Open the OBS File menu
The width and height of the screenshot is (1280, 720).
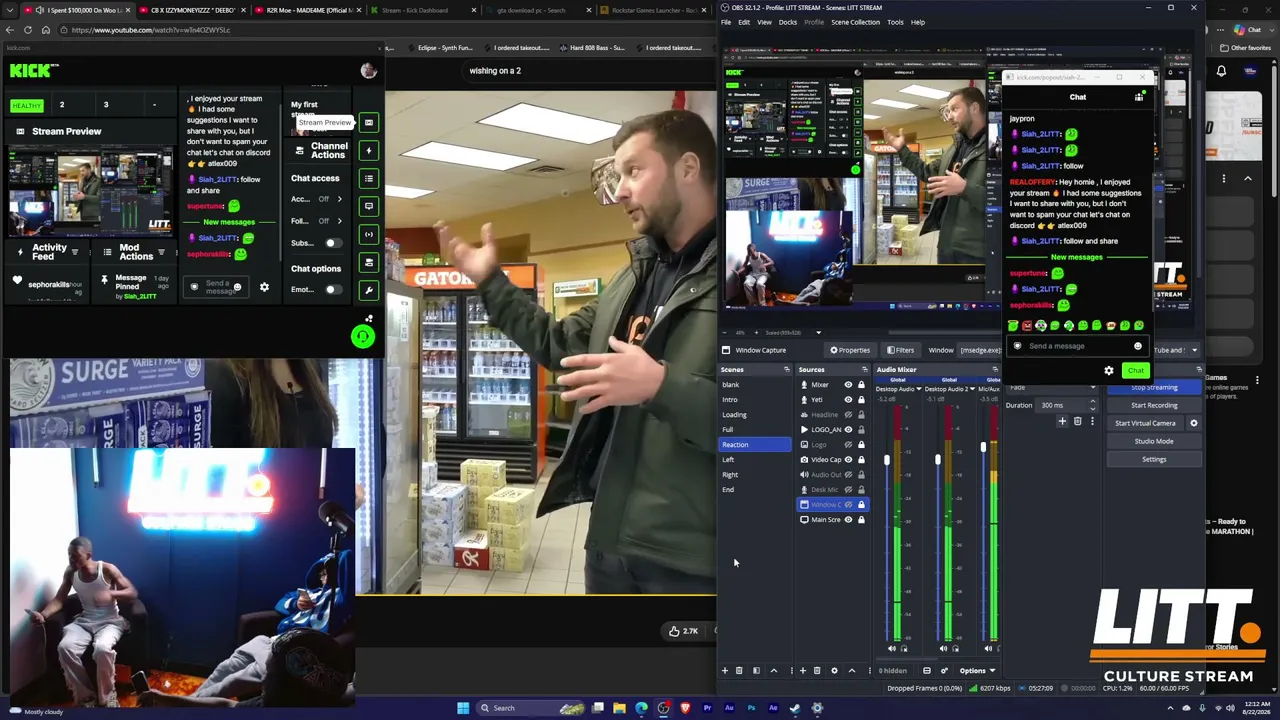tap(727, 22)
